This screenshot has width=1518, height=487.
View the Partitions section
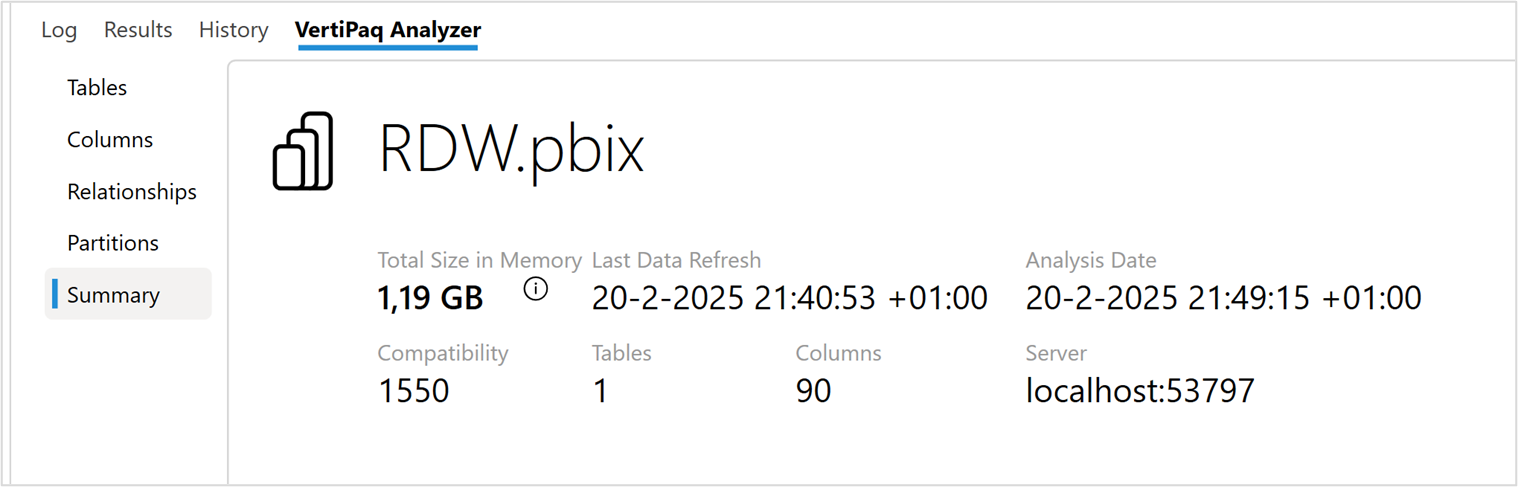coord(113,243)
